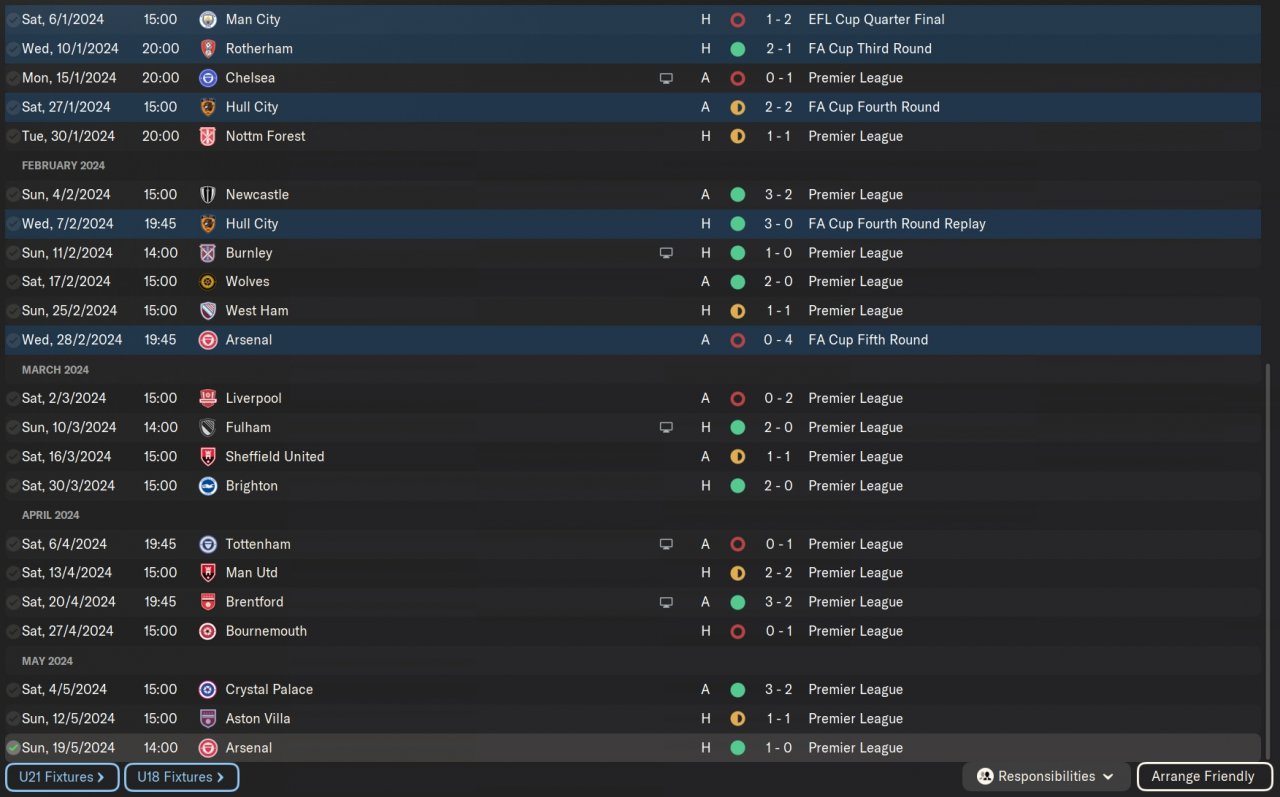Viewport: 1280px width, 797px height.
Task: Open the Man Utd fixture team link
Action: 251,573
